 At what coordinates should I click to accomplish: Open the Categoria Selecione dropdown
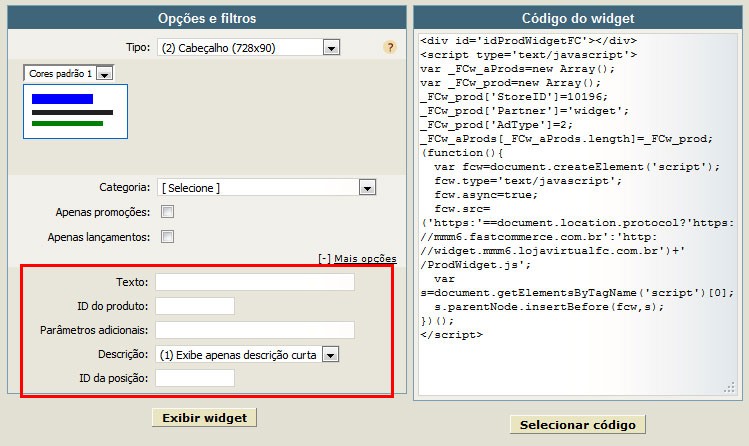(x=267, y=188)
